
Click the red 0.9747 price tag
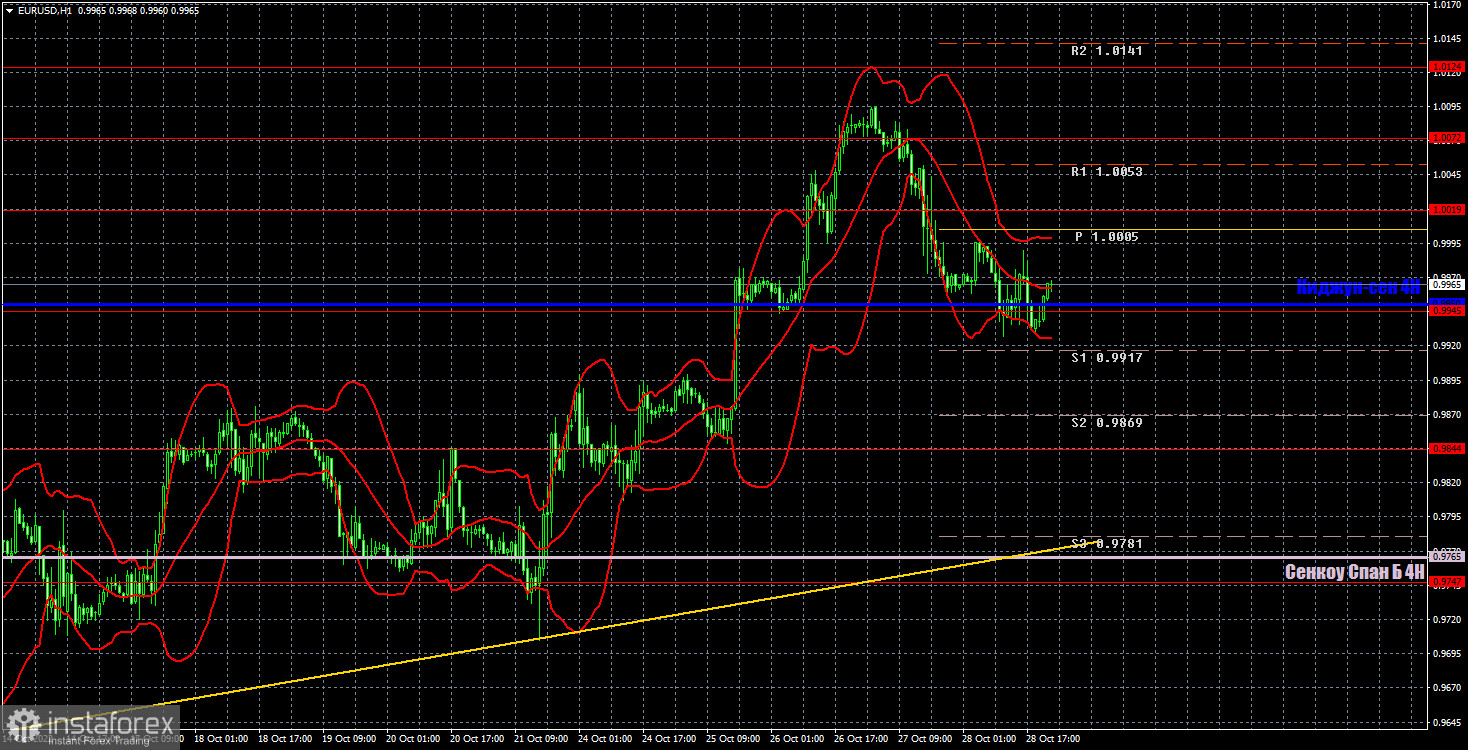tap(1448, 581)
